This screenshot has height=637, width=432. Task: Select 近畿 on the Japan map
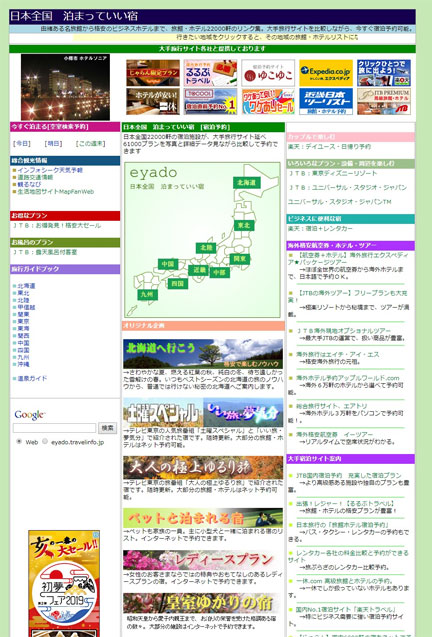click(199, 270)
